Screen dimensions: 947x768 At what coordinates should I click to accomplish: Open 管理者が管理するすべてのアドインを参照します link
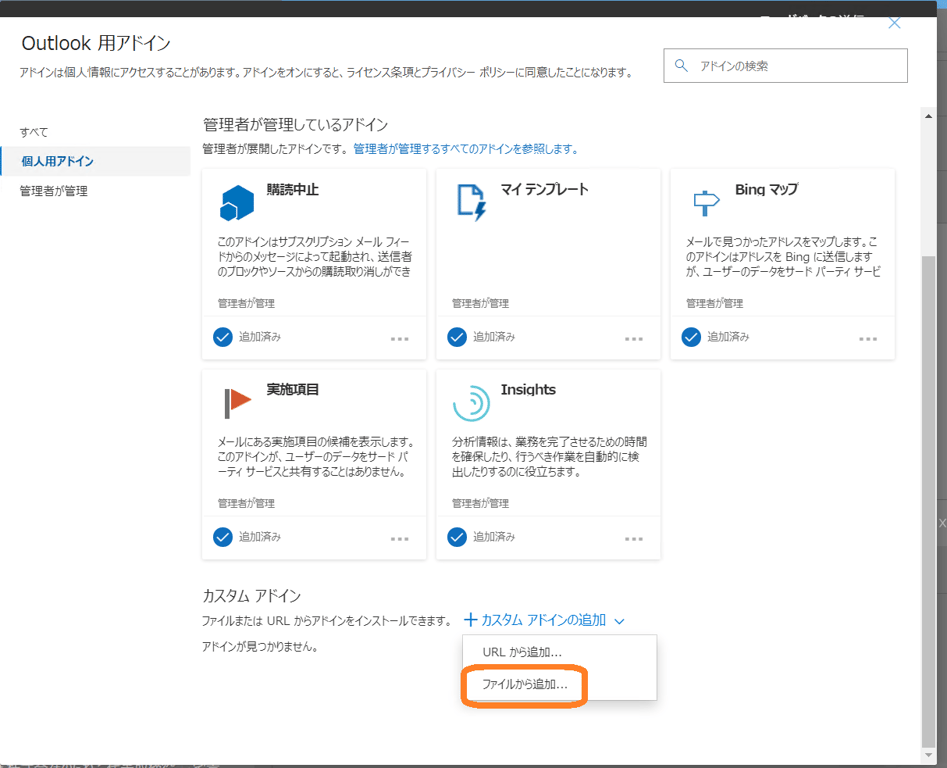tap(466, 149)
